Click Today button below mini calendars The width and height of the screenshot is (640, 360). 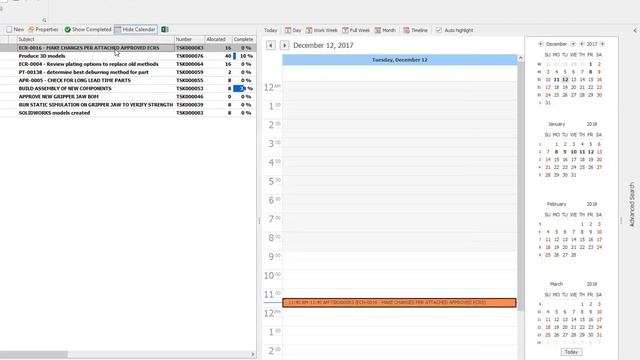571,352
